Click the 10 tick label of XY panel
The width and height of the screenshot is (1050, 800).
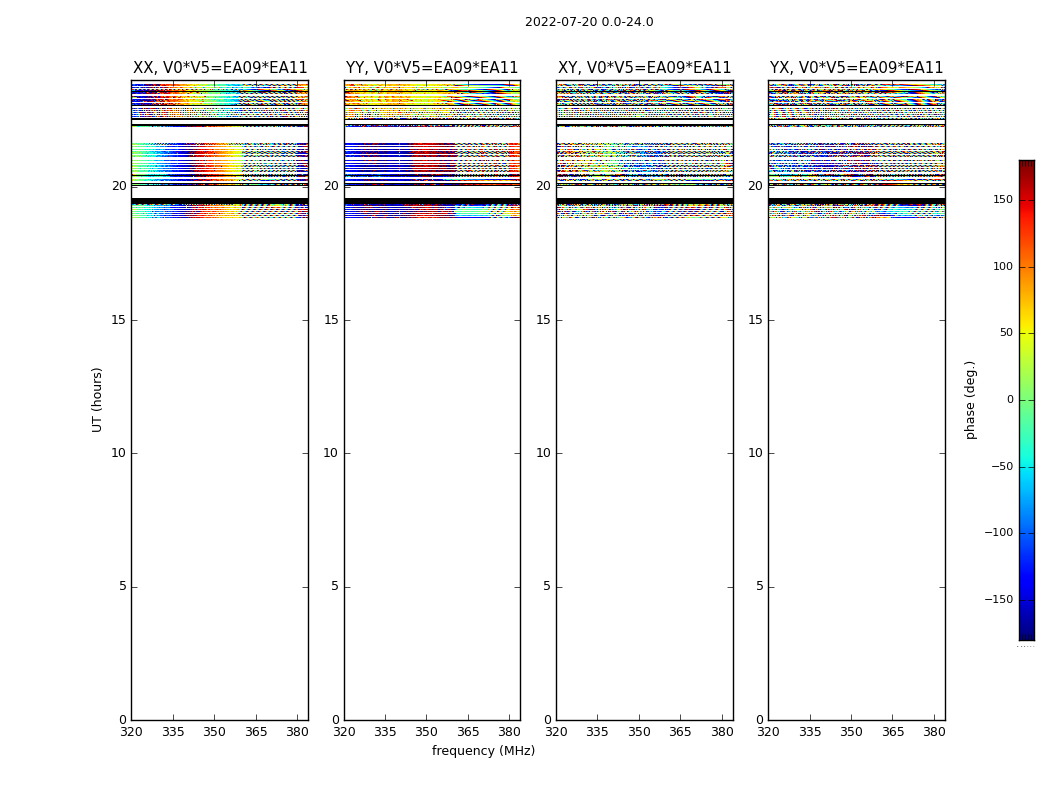[543, 453]
